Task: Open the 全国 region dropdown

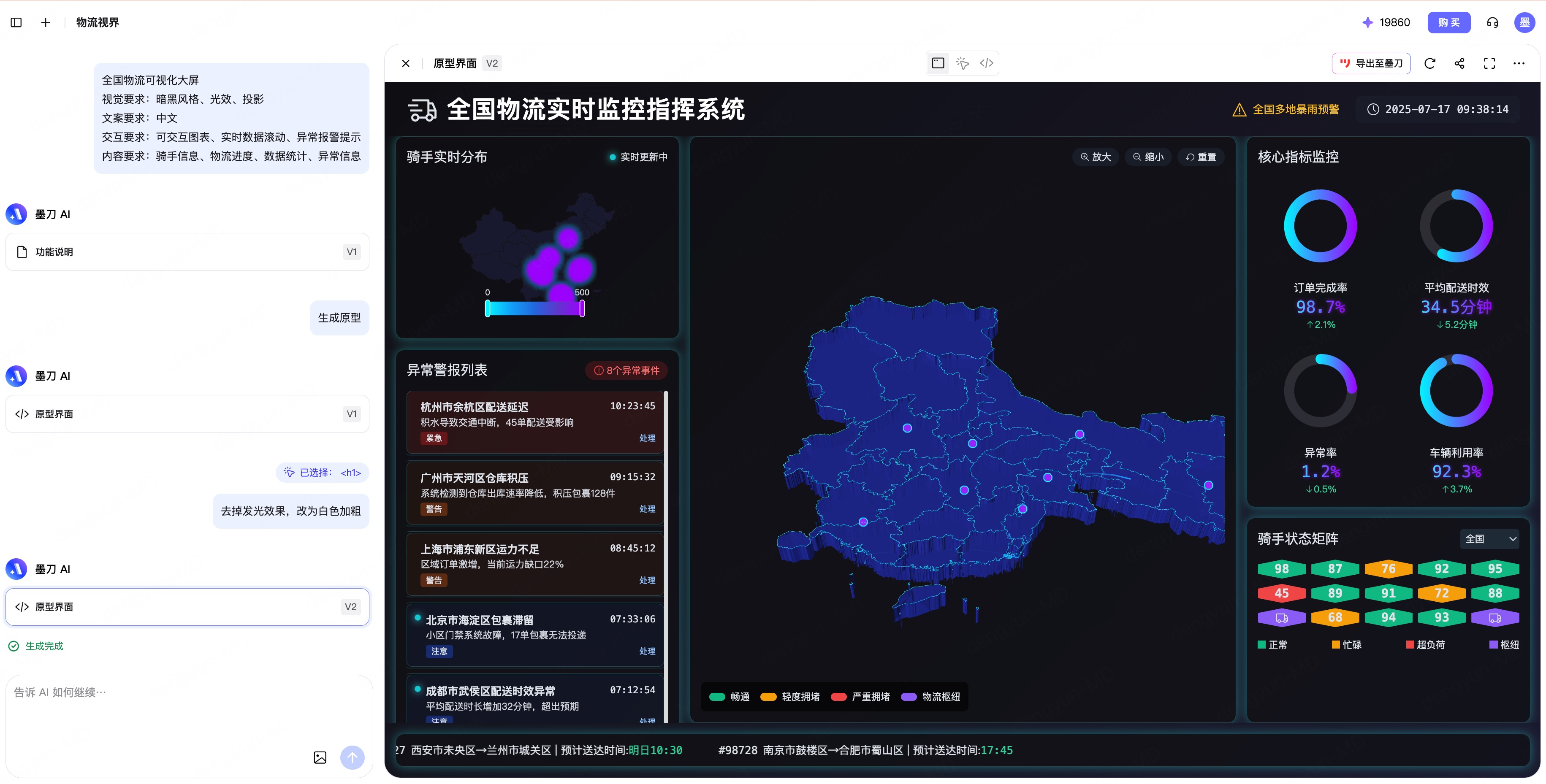Action: (x=1489, y=539)
